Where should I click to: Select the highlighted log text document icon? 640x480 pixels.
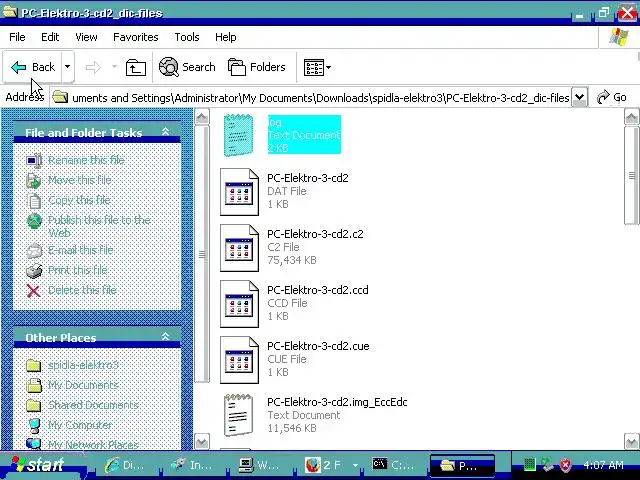tap(238, 135)
